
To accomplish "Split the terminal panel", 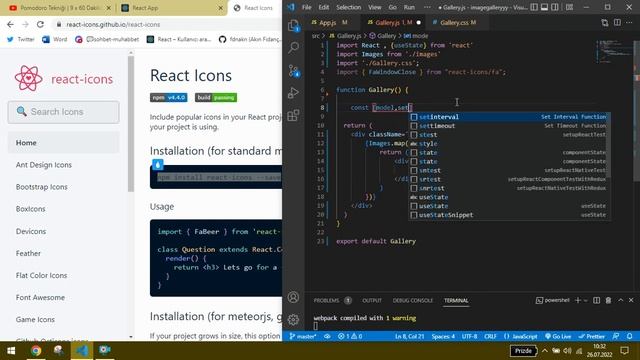I will coord(596,300).
